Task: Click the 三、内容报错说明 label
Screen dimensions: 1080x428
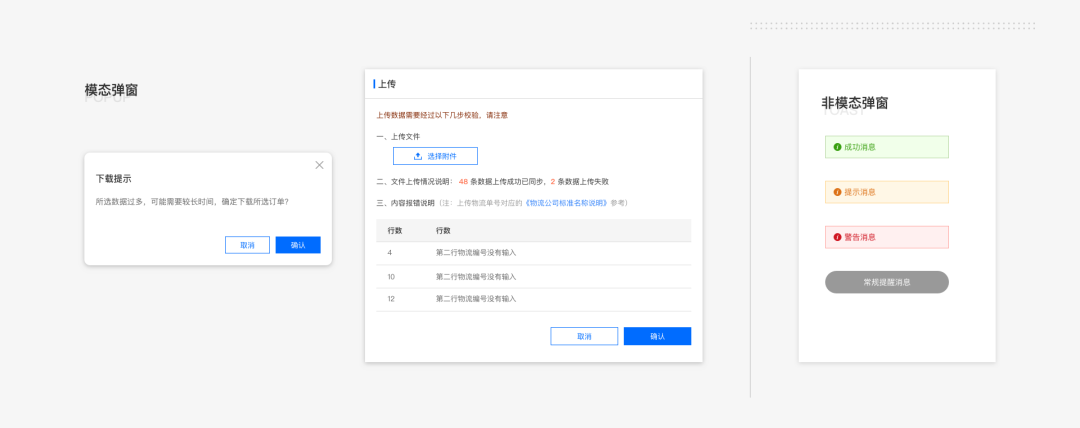Action: pos(406,203)
